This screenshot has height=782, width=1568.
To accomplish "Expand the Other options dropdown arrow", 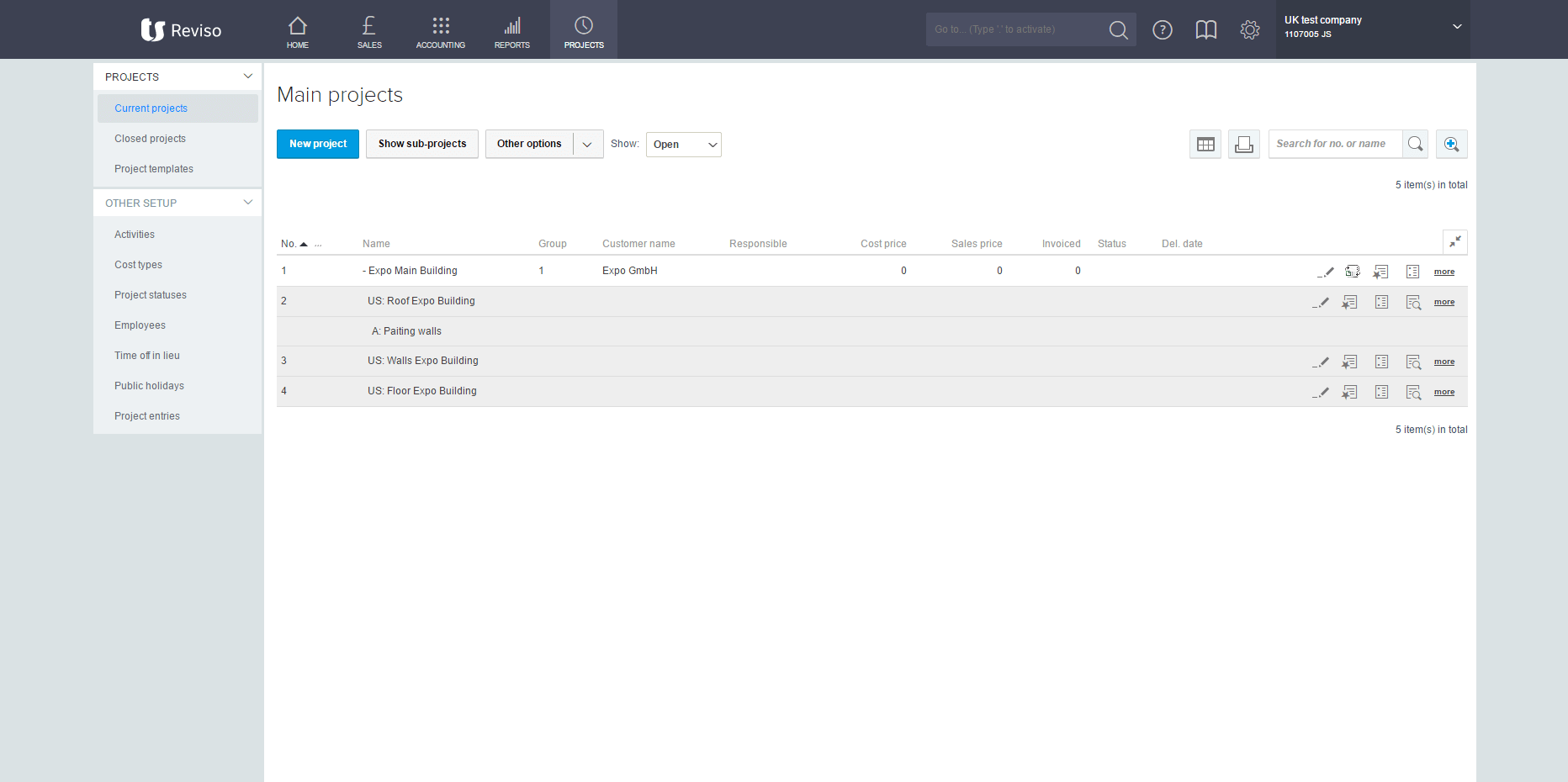I will (588, 144).
